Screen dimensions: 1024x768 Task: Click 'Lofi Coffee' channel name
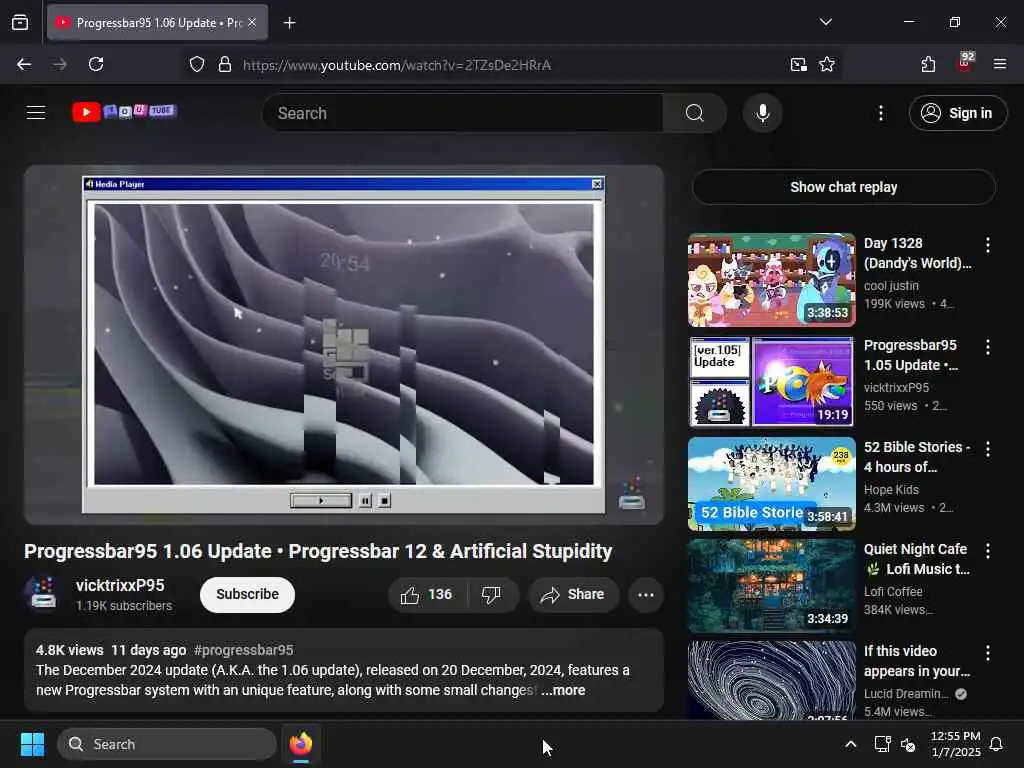[893, 591]
